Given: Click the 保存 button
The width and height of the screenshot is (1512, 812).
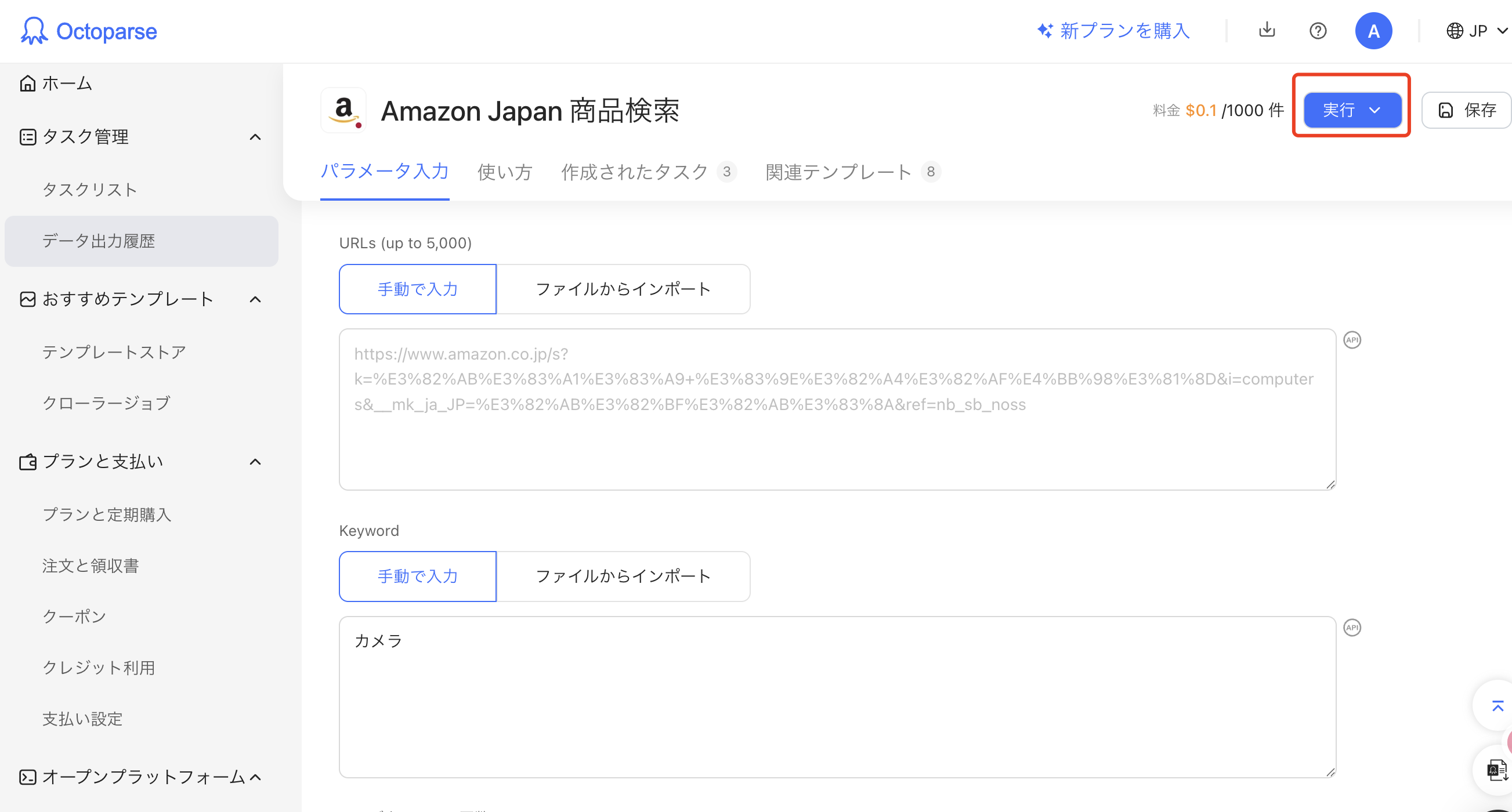Looking at the screenshot, I should point(1466,110).
